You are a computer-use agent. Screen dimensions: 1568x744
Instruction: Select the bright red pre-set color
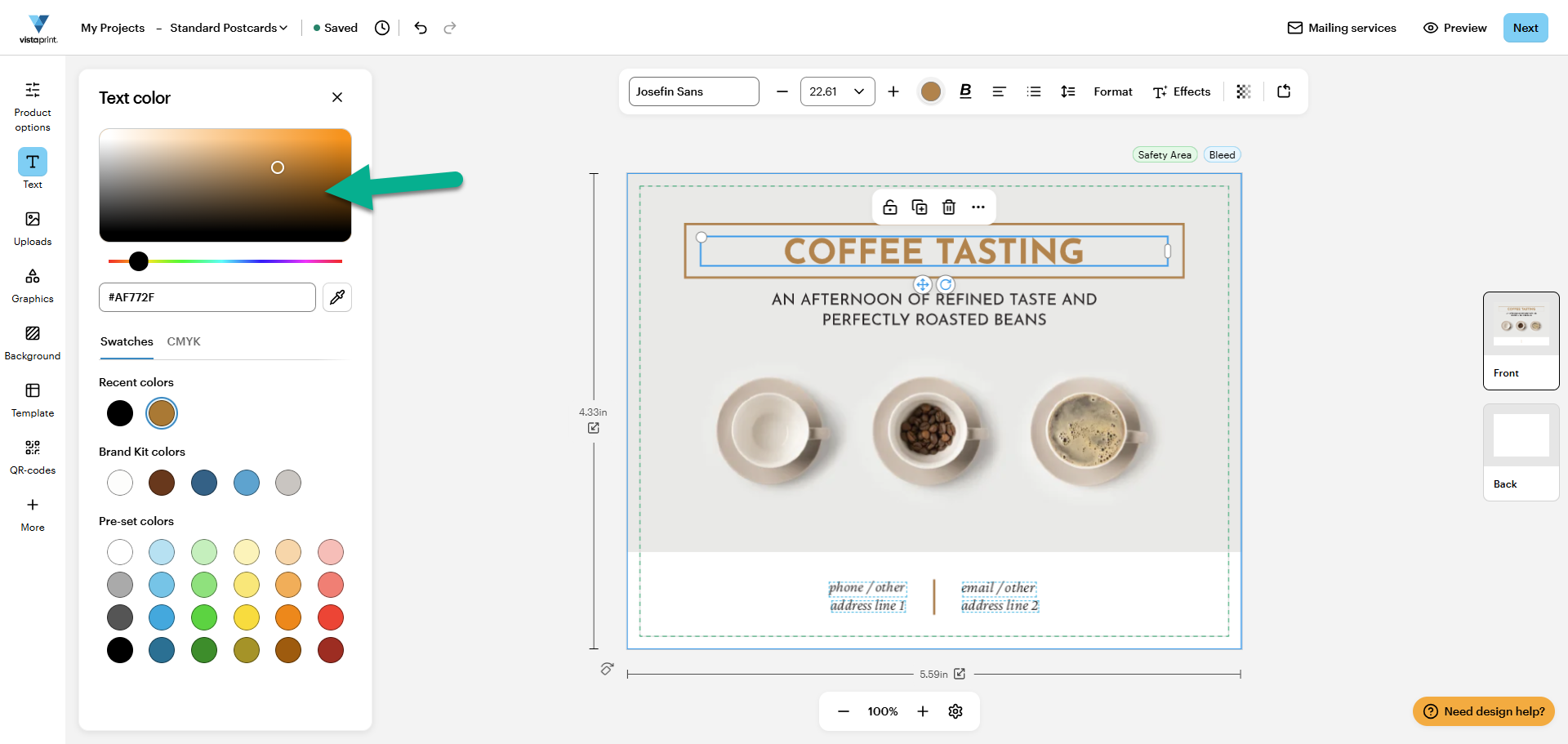331,617
